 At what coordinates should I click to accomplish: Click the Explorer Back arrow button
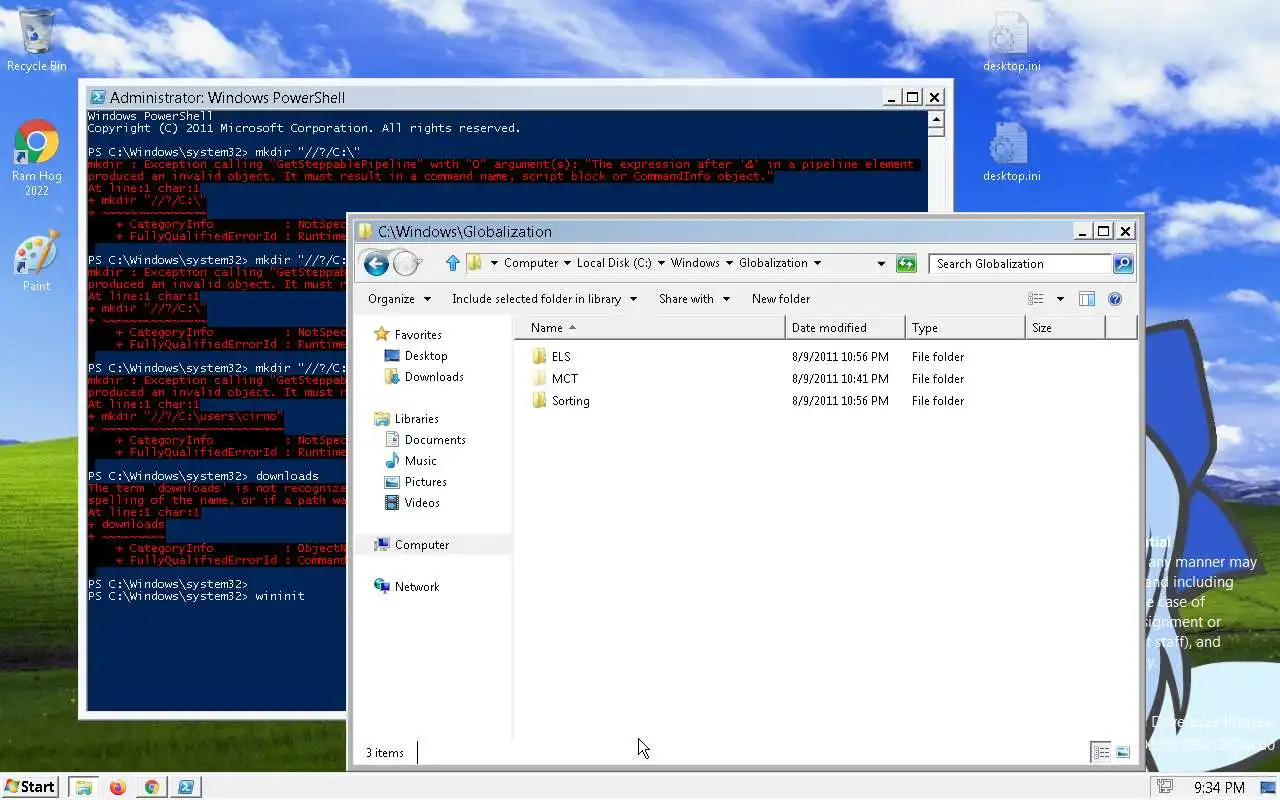[376, 264]
